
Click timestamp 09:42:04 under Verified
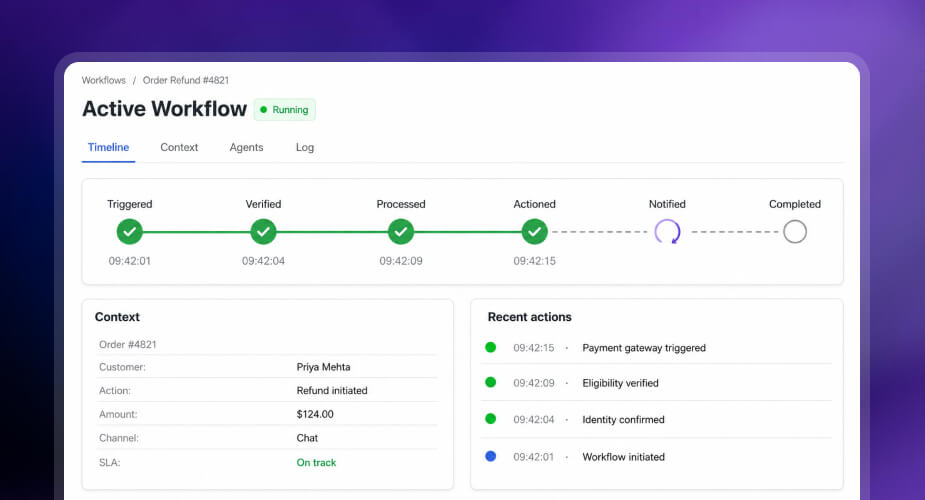pos(263,261)
